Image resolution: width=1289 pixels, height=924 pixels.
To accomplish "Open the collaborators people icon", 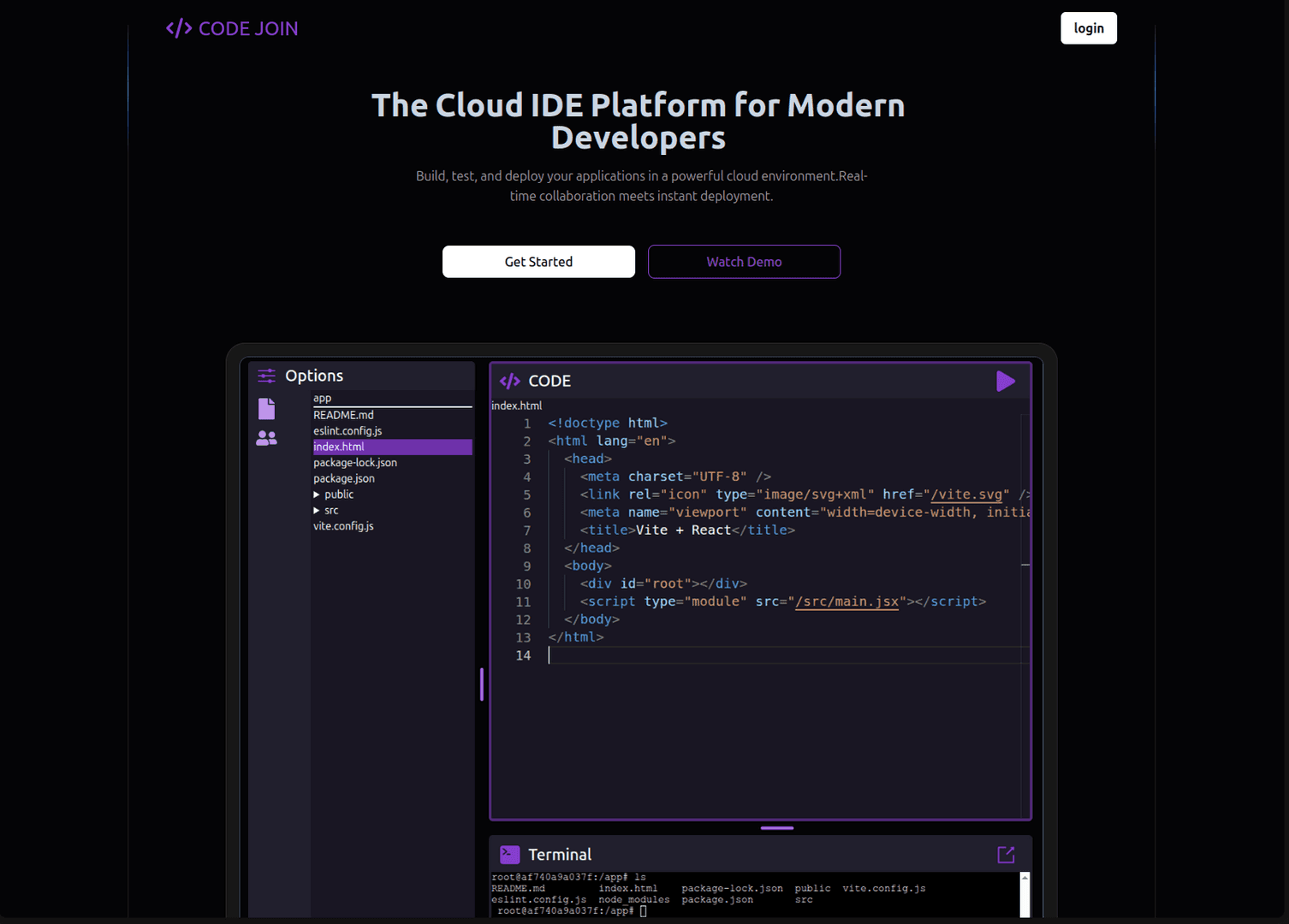I will (267, 438).
